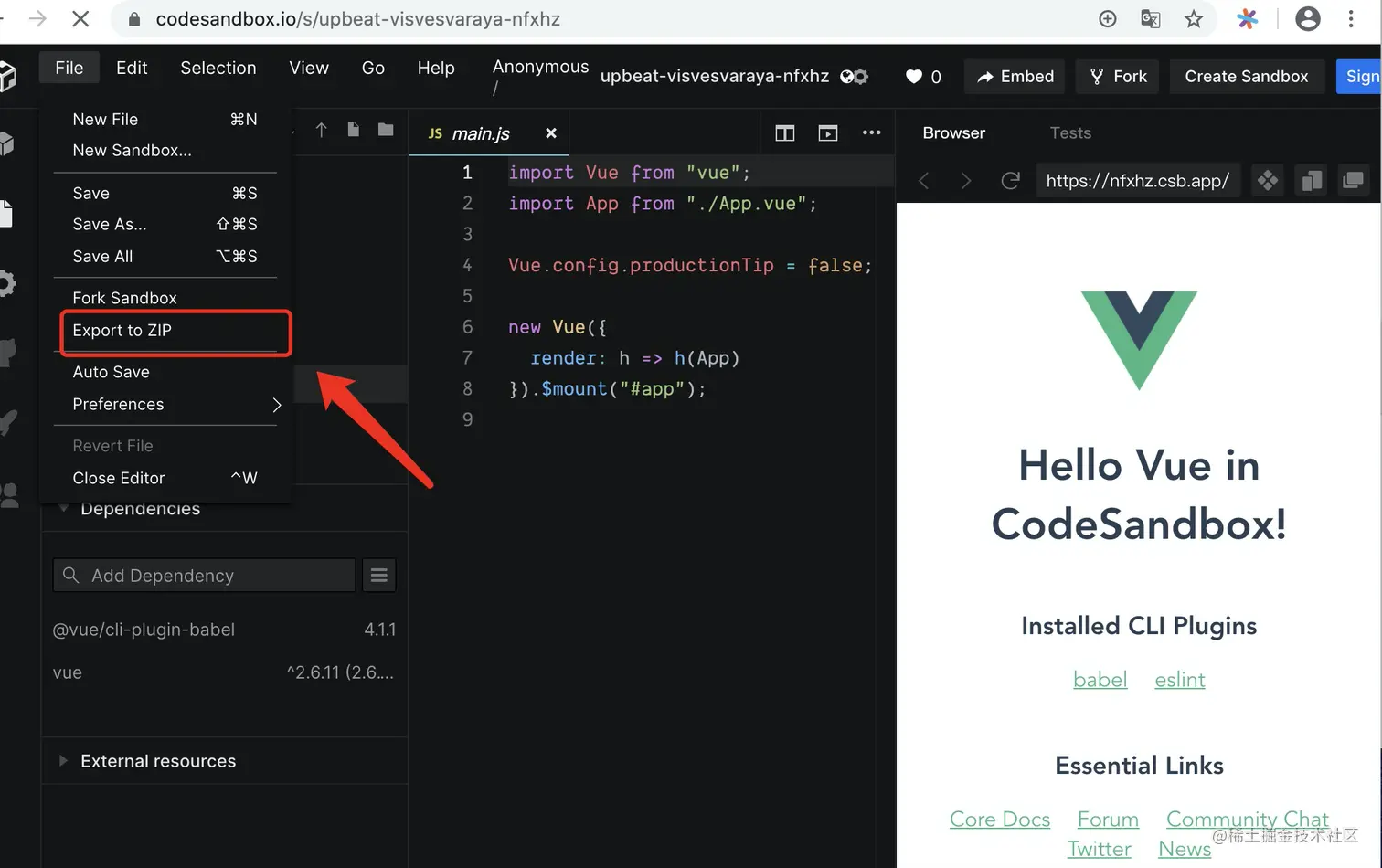1382x868 pixels.
Task: Select Save All menu entry
Action: tap(165, 257)
